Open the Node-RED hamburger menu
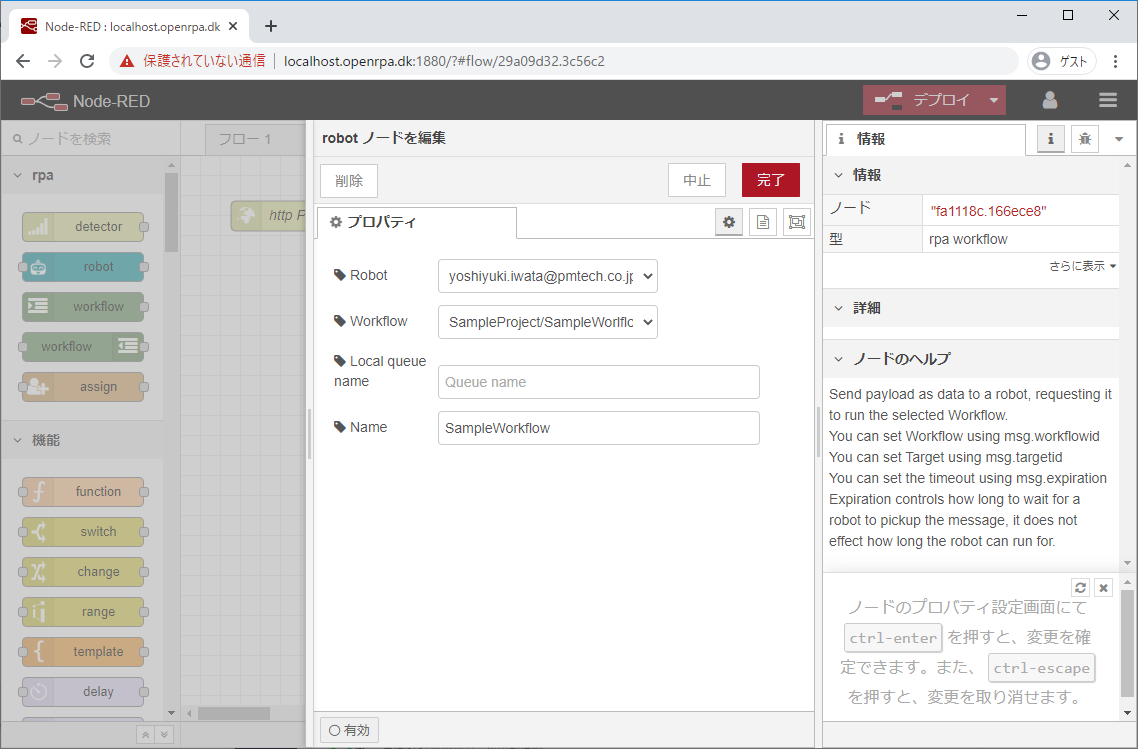Screen dimensions: 1138x749 (x=1108, y=100)
